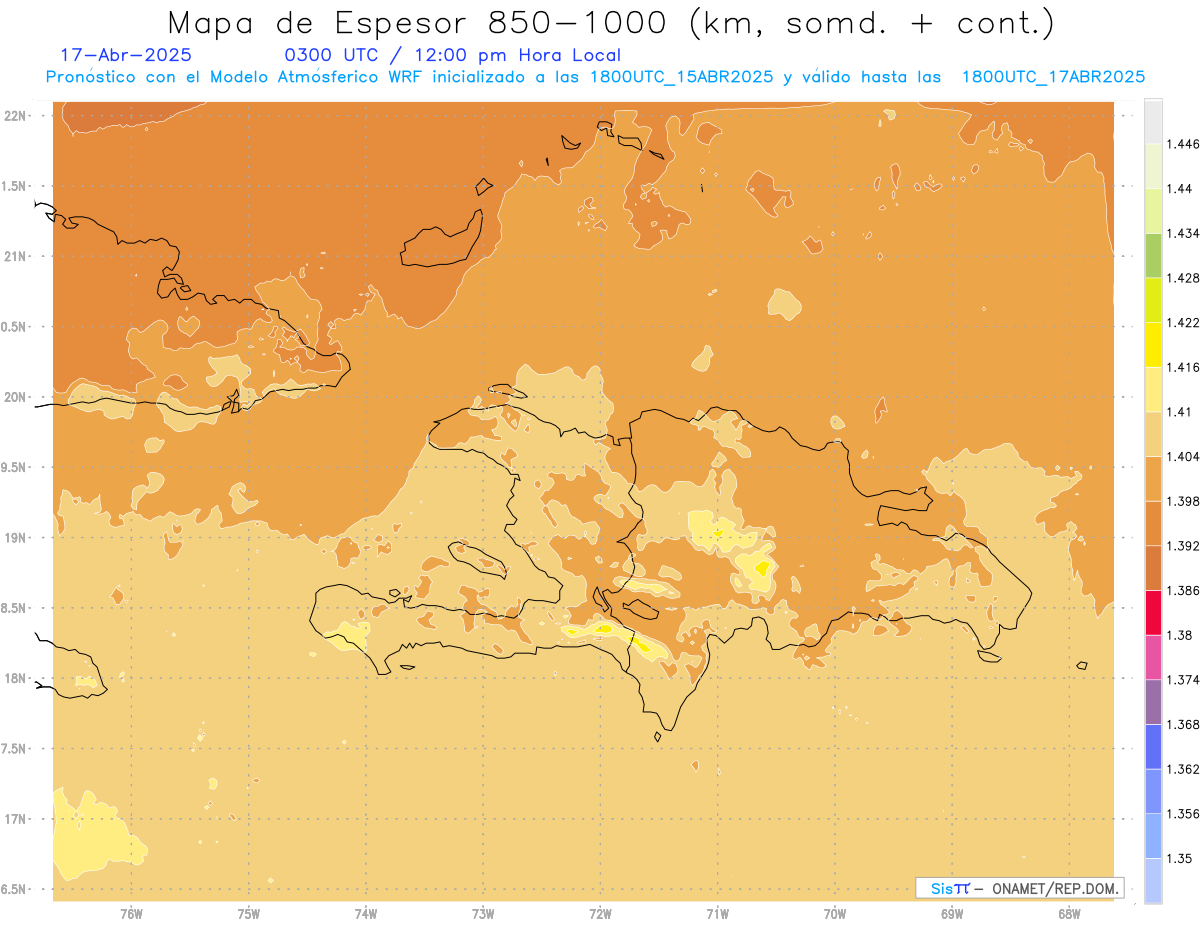The height and width of the screenshot is (927, 1200).
Task: Click the '69W' longitude label
Action: tap(952, 914)
